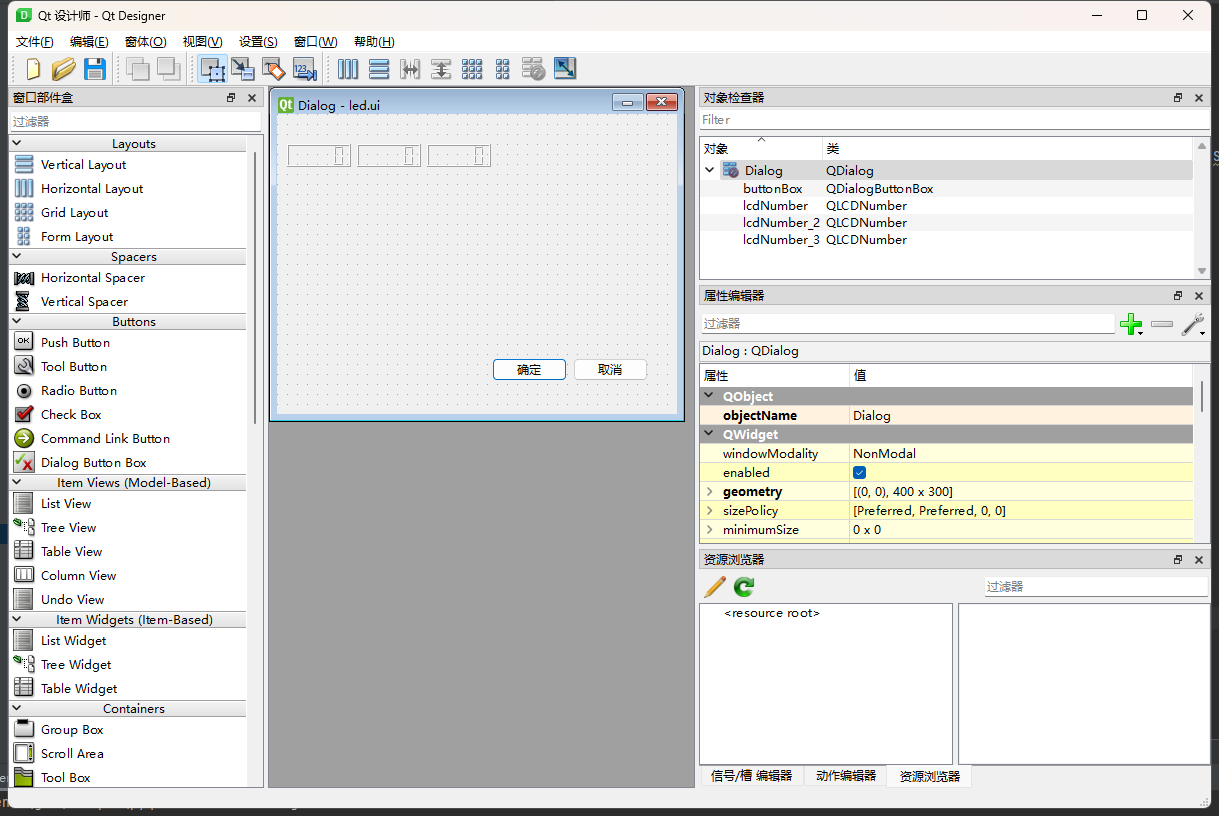
Task: Click resource browser 过滤器 field
Action: (1096, 587)
